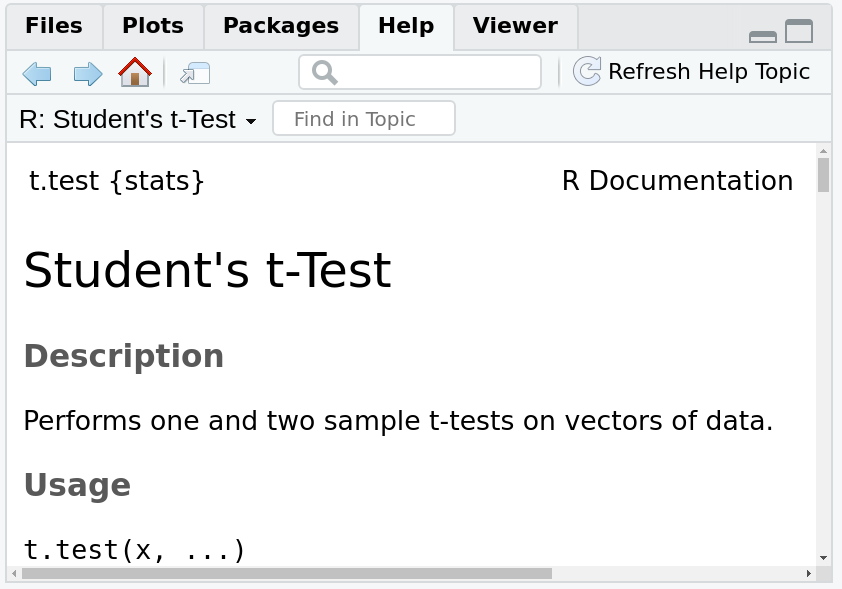Switch to the Packages tab

coord(281,27)
